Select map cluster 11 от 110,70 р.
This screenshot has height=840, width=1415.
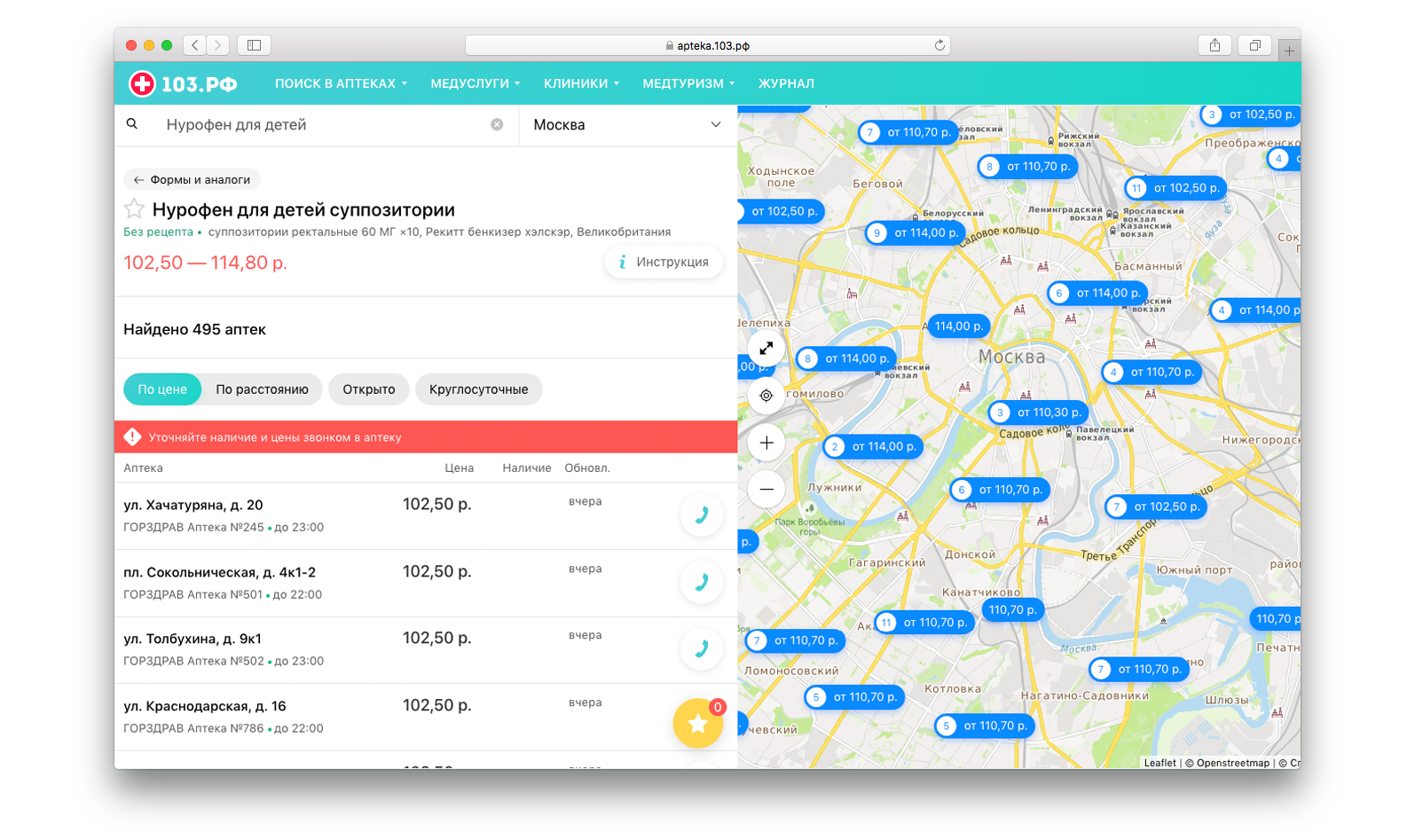(924, 623)
